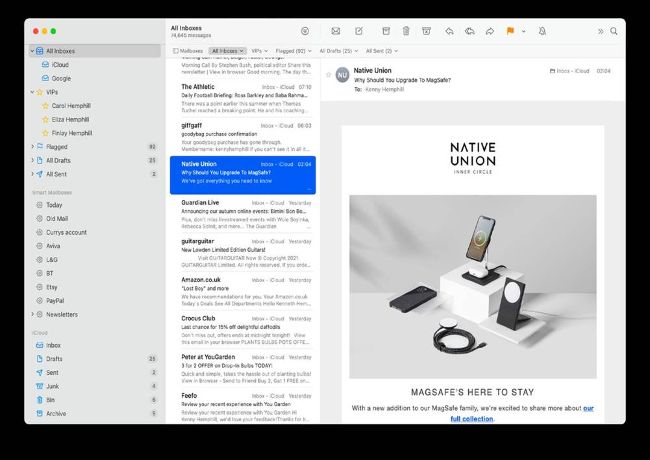Toggle the filter messages button
The width and height of the screenshot is (650, 460).
point(305,31)
